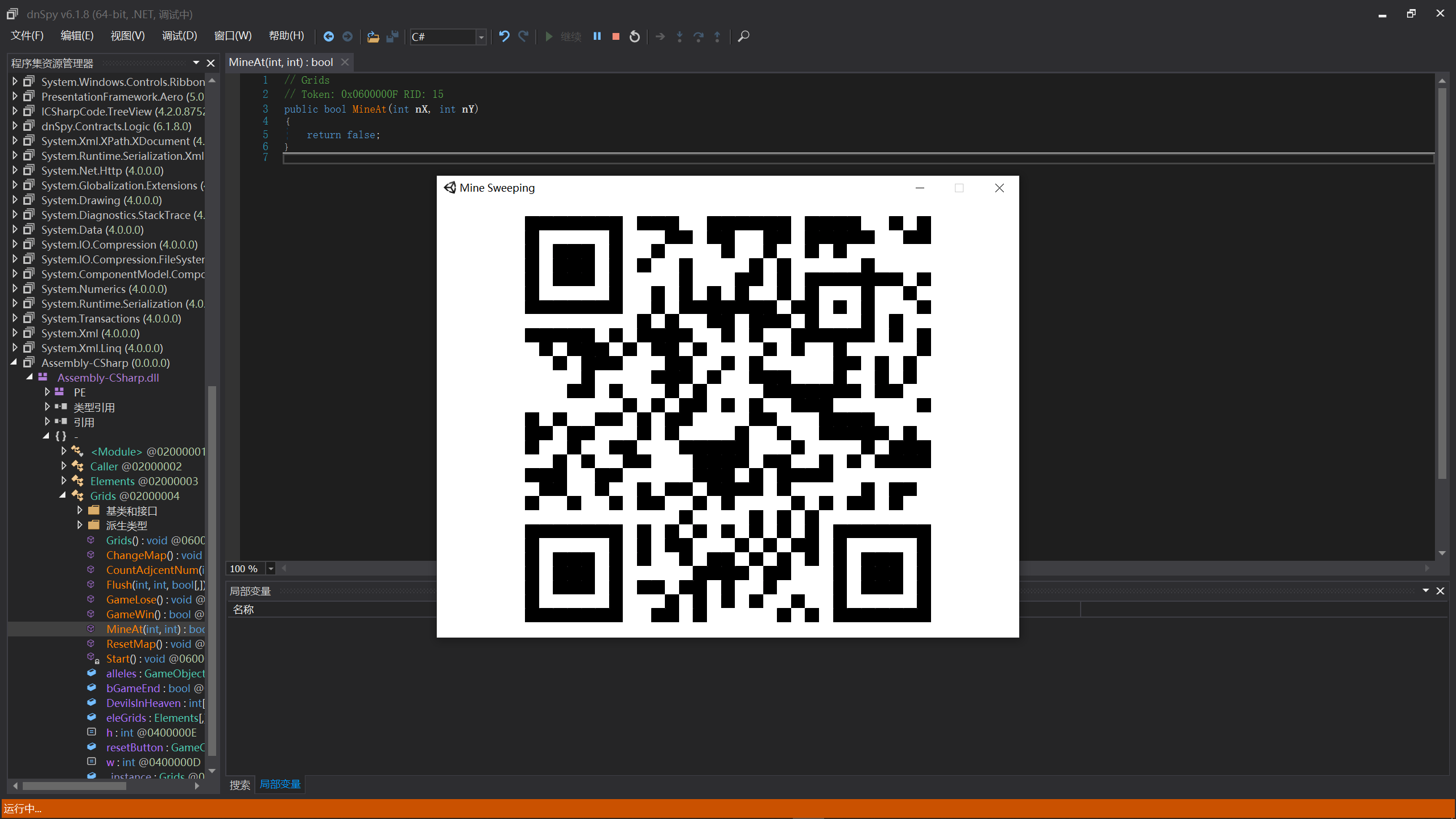Open the 视图(V) menu
The height and width of the screenshot is (819, 1456).
click(x=127, y=36)
